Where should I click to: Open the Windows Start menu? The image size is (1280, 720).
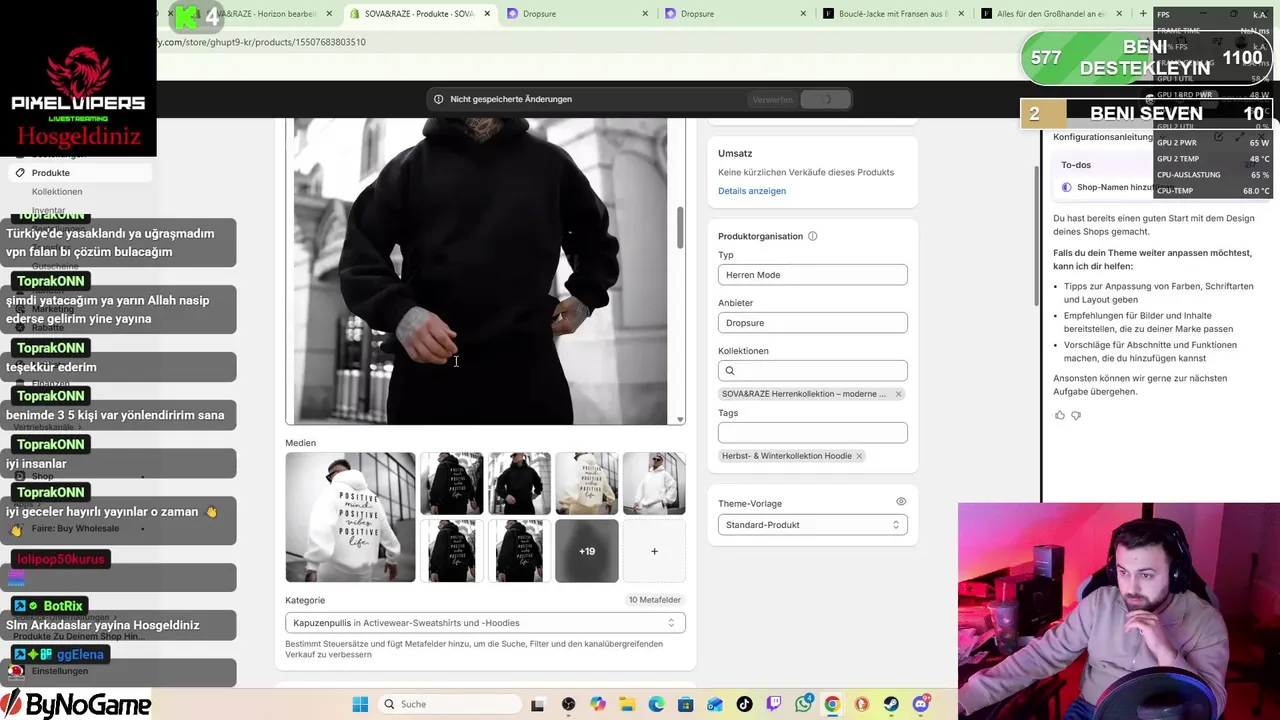pos(360,704)
